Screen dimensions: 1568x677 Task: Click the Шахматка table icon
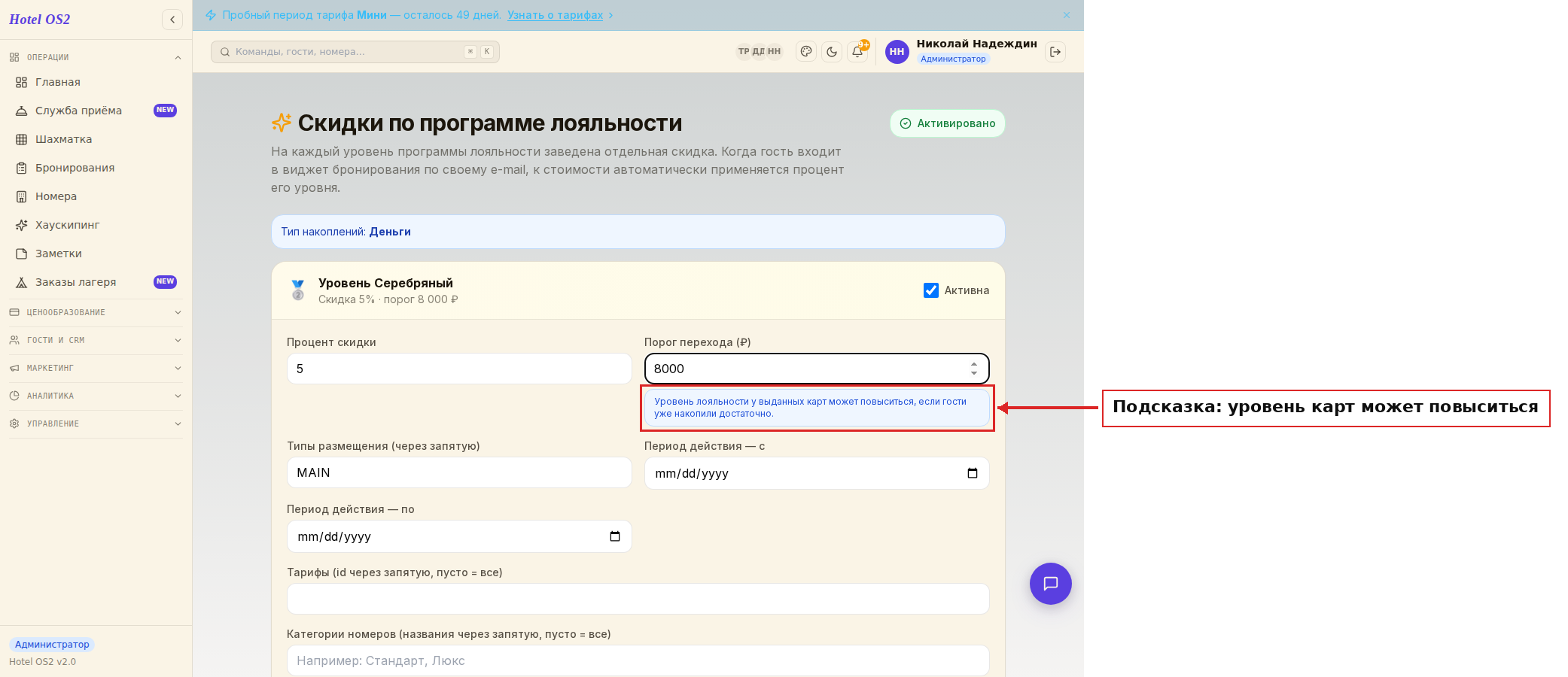[22, 139]
